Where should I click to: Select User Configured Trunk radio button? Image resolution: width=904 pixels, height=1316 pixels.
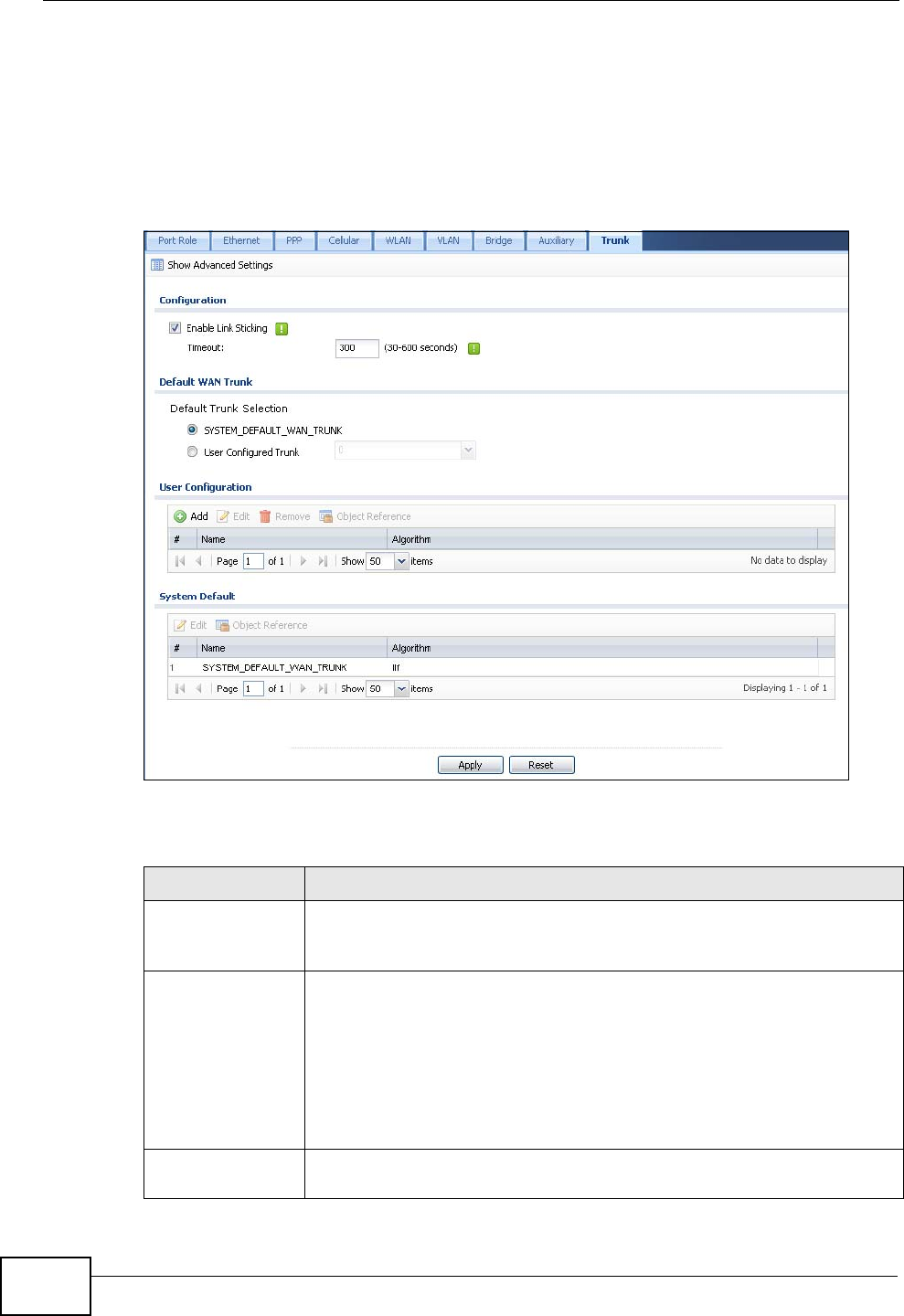(192, 451)
